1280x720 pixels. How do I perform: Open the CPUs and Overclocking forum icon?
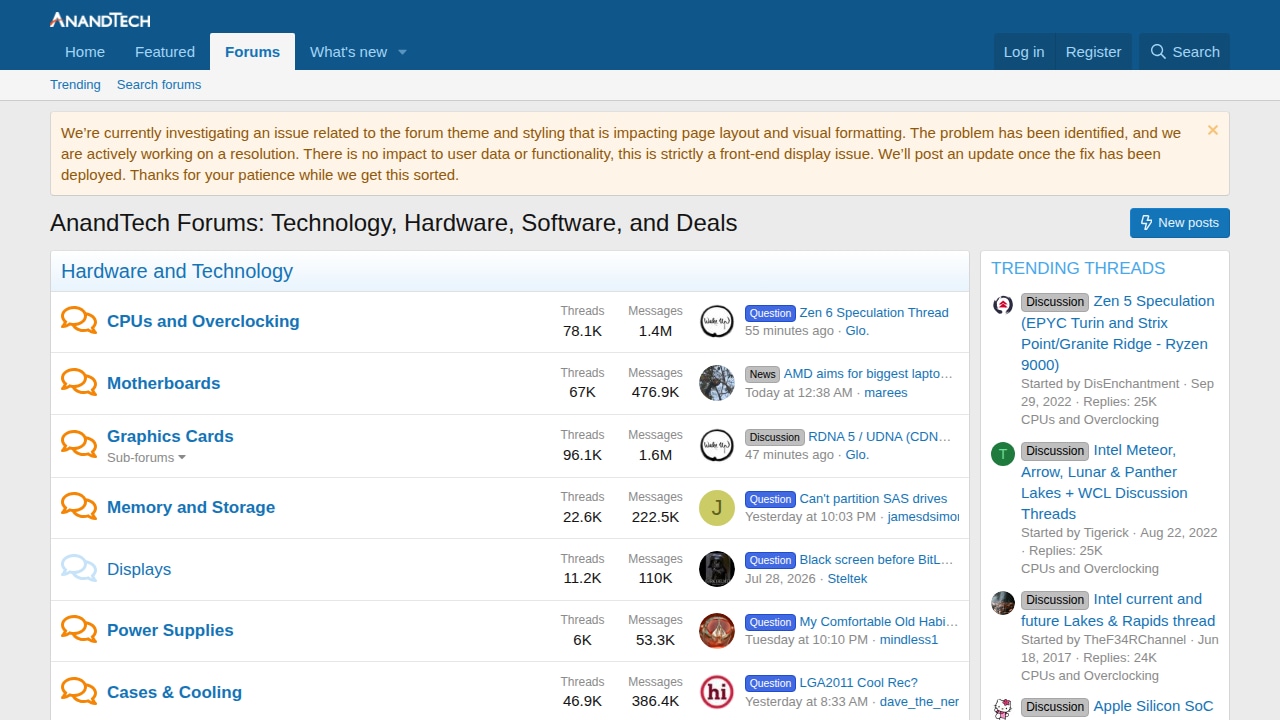(x=79, y=320)
